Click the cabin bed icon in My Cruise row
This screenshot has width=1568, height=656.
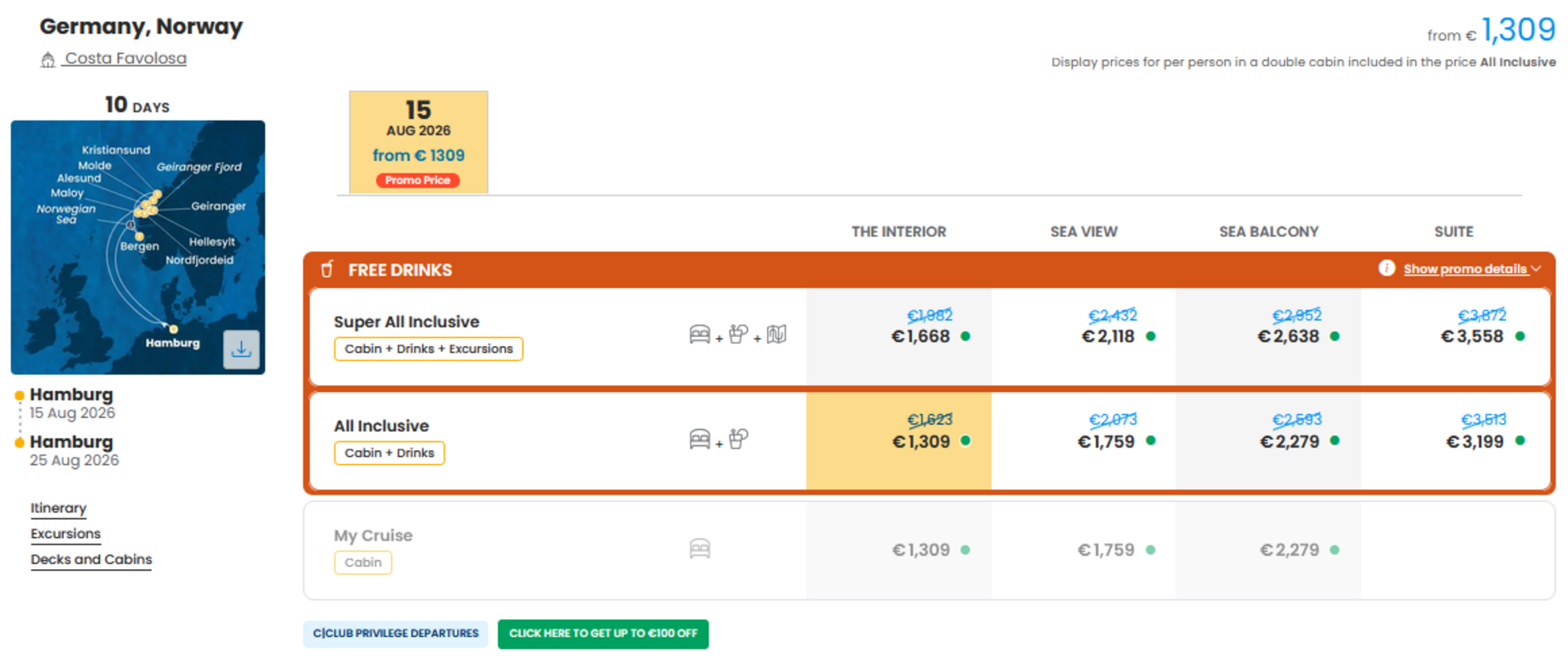point(700,549)
